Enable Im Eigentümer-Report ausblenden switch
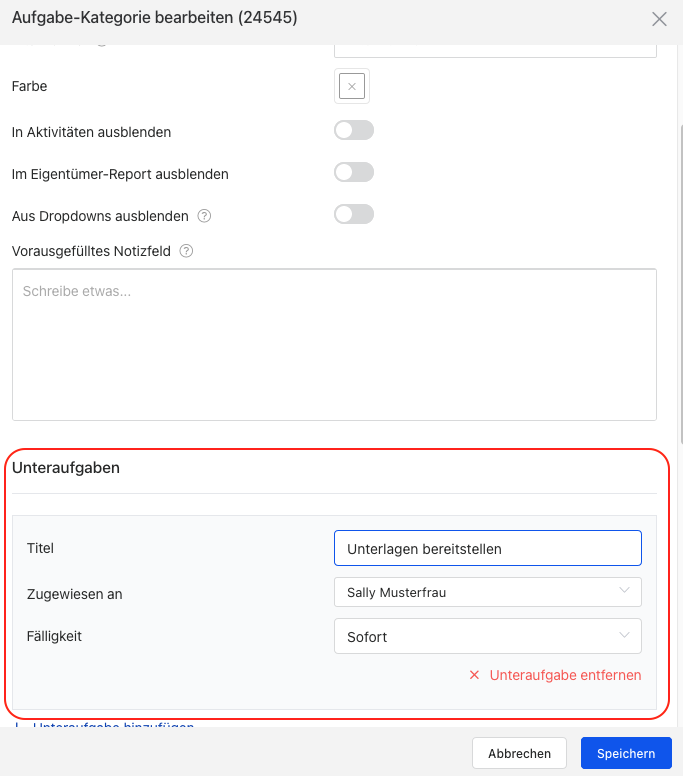 353,172
